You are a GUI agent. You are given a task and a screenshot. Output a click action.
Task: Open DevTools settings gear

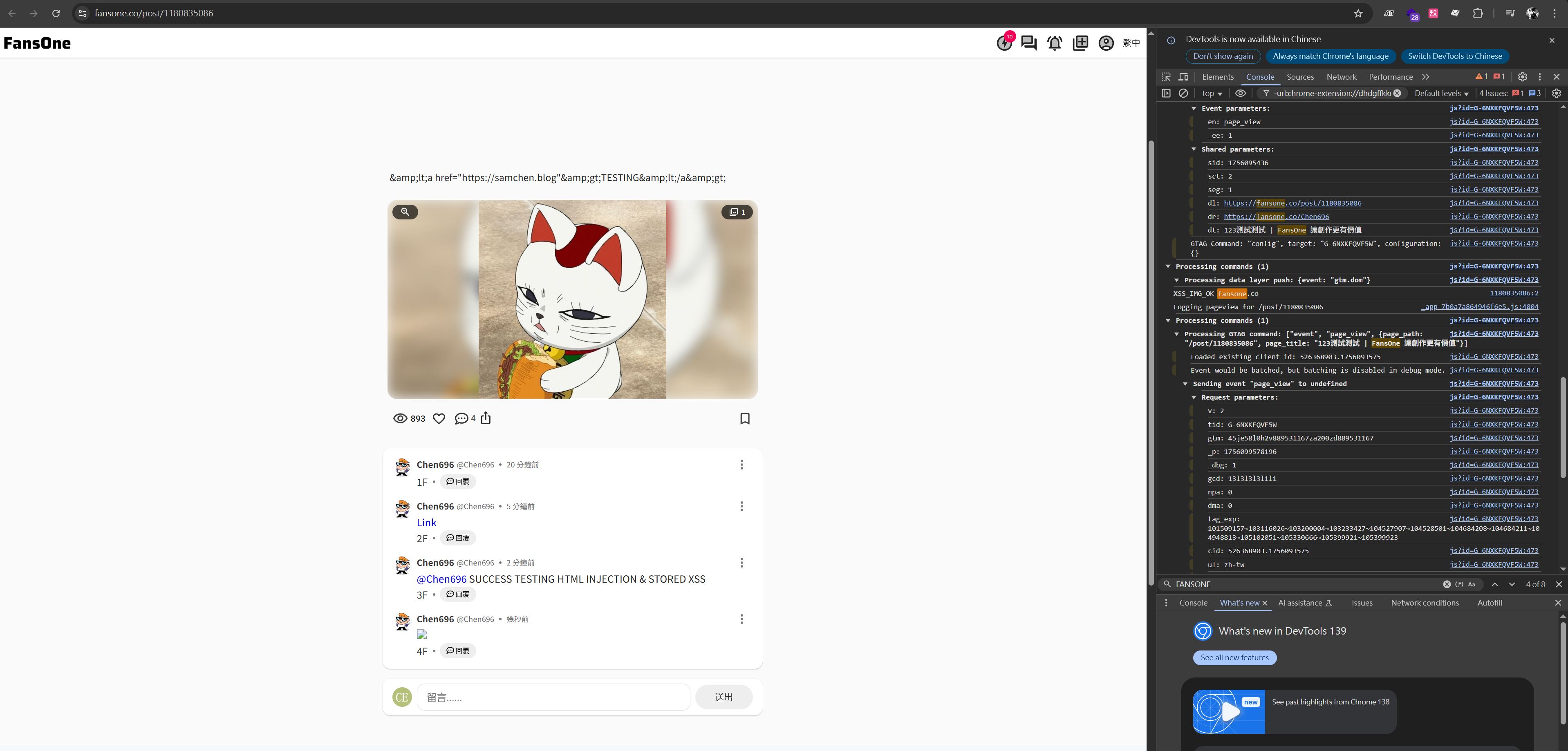(1522, 77)
